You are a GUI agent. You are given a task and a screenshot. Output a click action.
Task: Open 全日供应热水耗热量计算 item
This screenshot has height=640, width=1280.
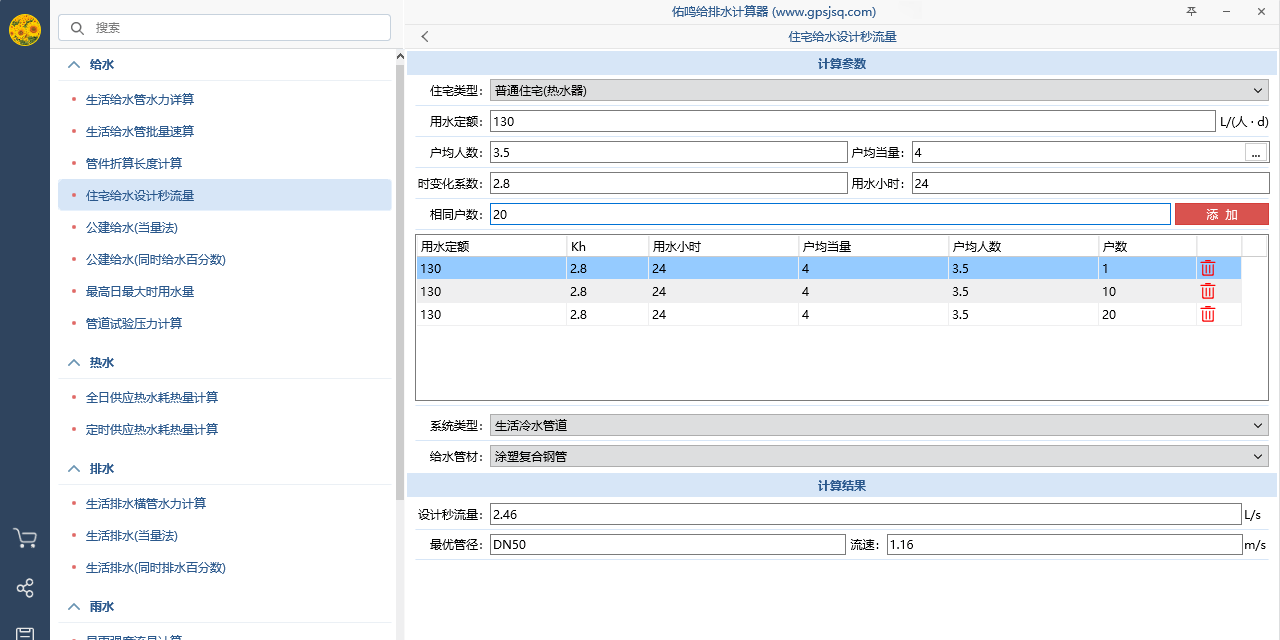152,397
